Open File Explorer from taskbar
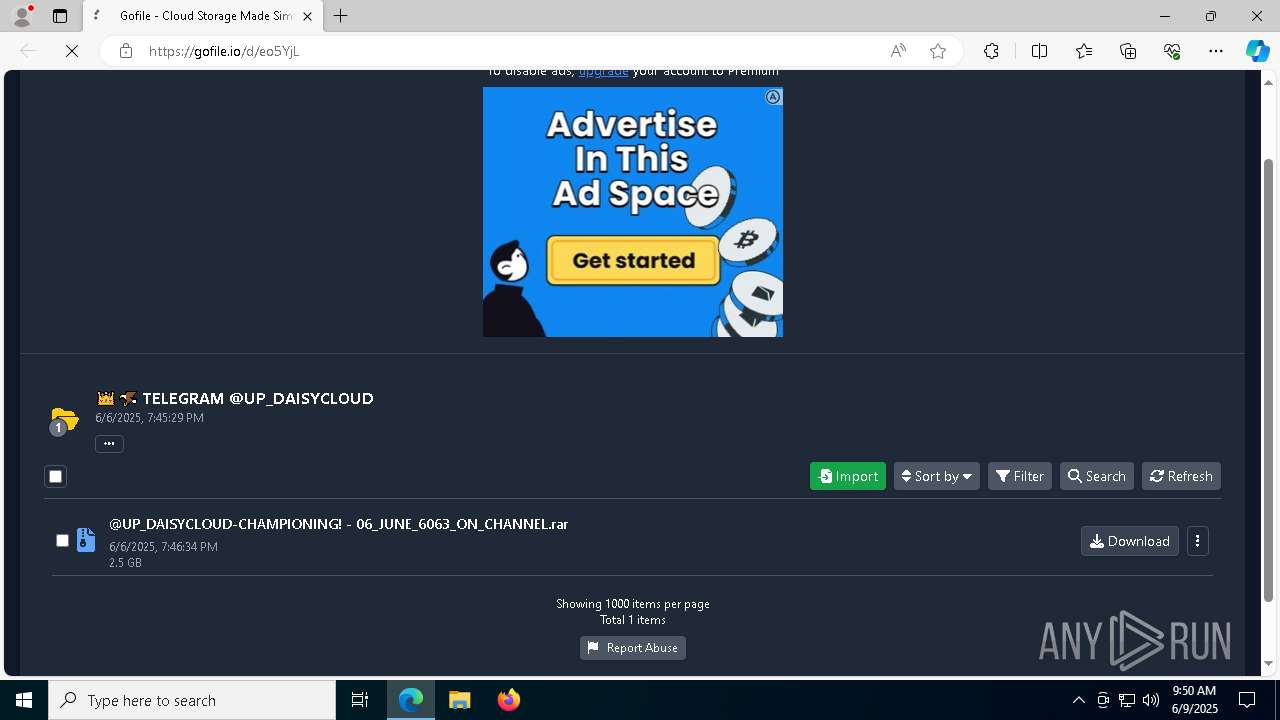The width and height of the screenshot is (1280, 720). tap(460, 700)
